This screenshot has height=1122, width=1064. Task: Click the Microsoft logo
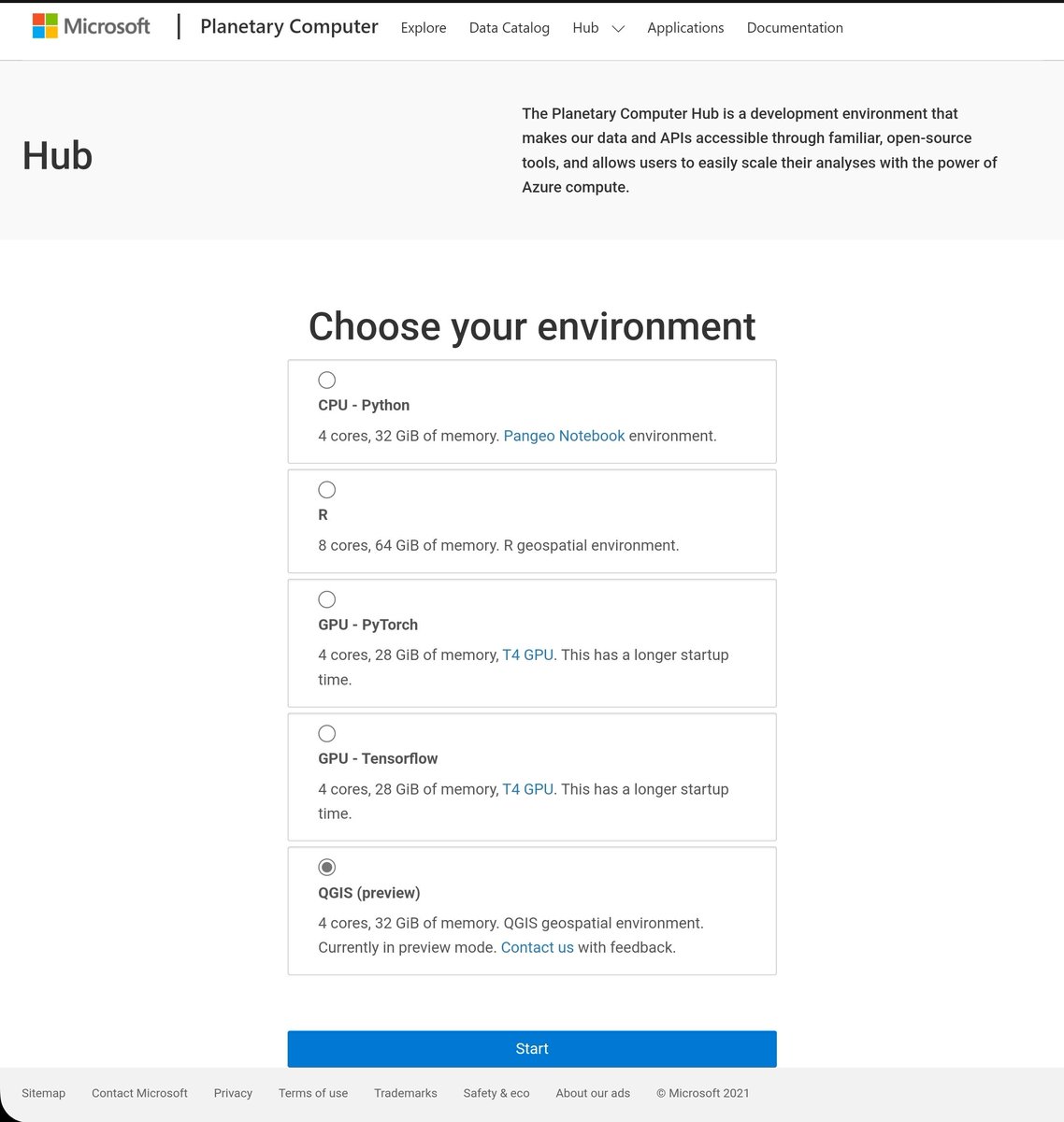91,26
